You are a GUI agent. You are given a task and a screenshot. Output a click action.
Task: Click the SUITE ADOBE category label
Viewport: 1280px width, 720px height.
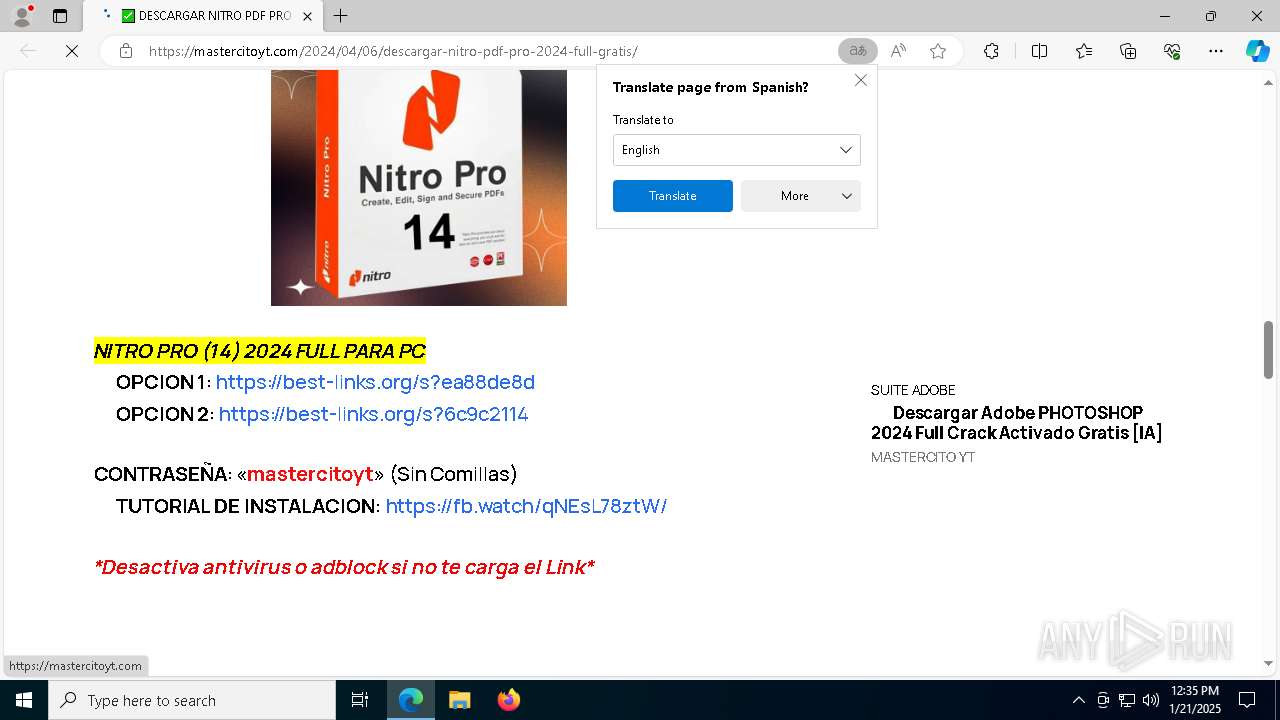[x=913, y=390]
